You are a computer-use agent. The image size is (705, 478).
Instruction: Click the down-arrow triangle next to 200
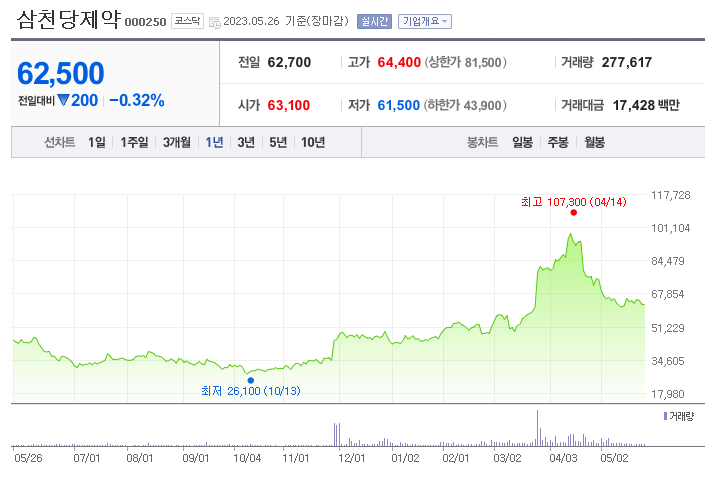(63, 100)
